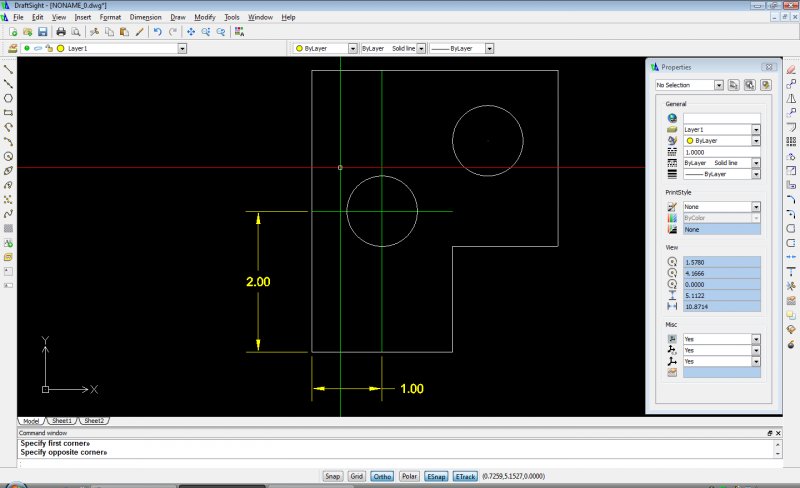
Task: Open the ByLayer line color dropdown
Action: click(x=353, y=48)
